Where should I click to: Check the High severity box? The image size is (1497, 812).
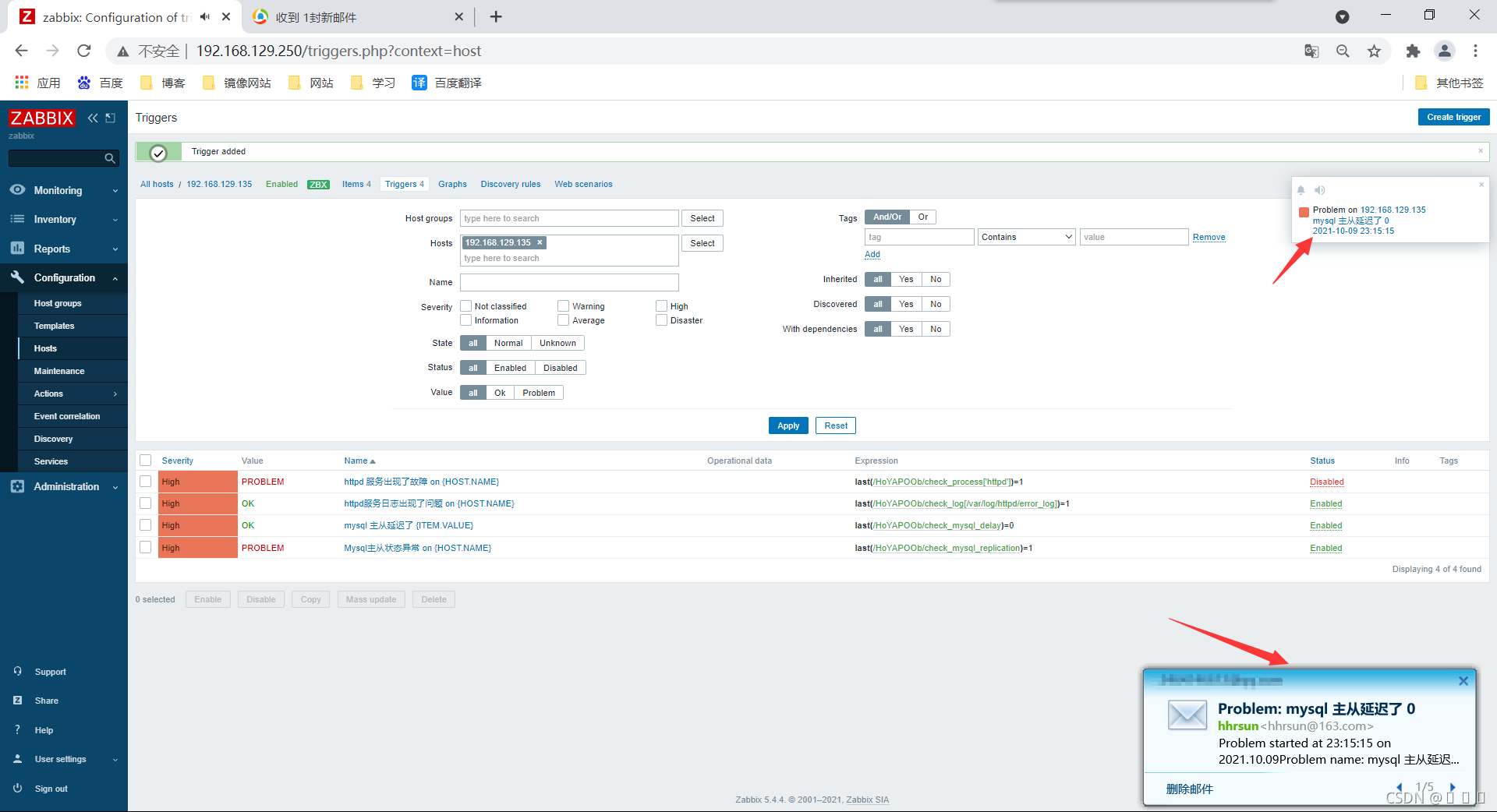(x=661, y=306)
